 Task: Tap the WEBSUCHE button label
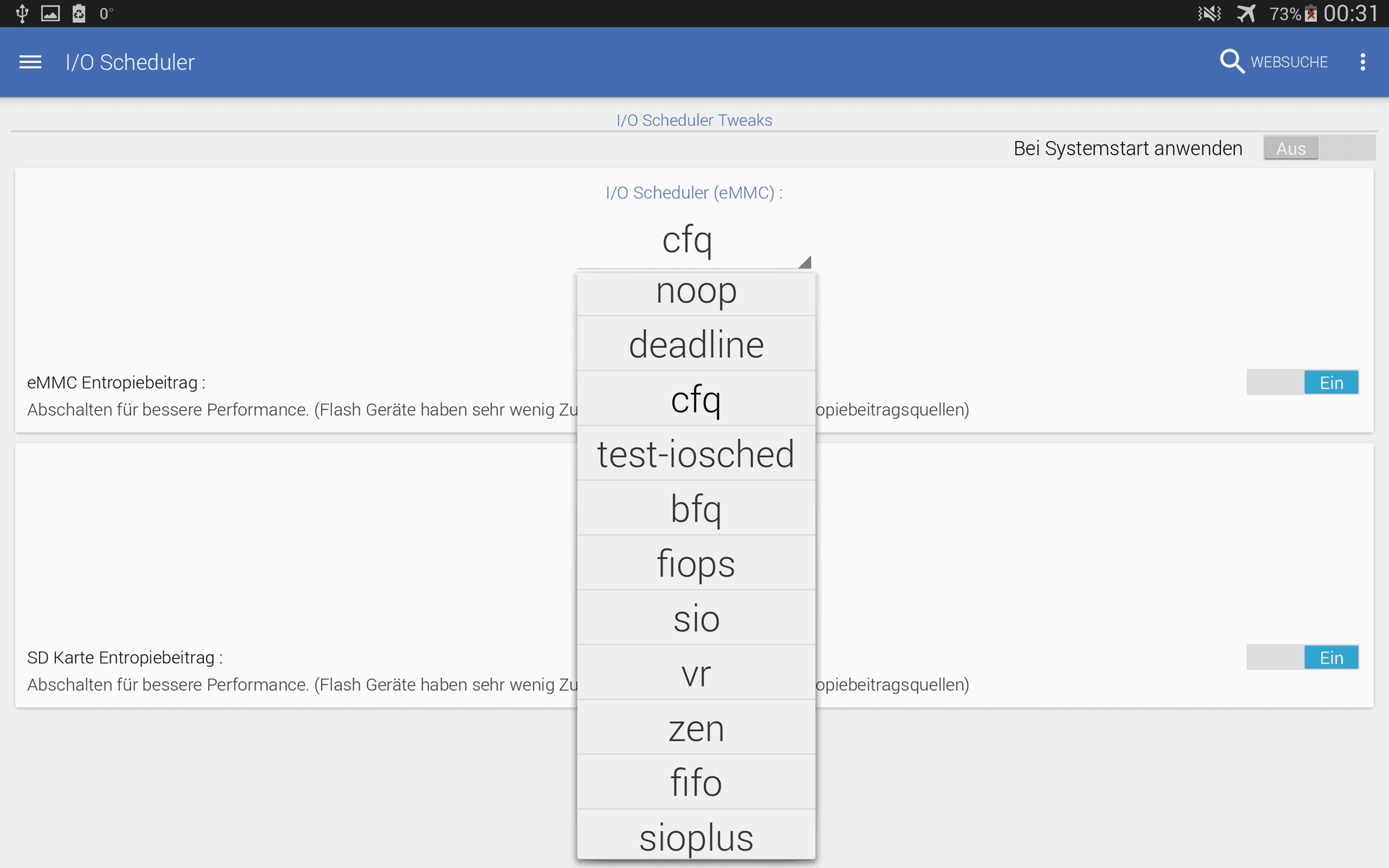coord(1288,62)
